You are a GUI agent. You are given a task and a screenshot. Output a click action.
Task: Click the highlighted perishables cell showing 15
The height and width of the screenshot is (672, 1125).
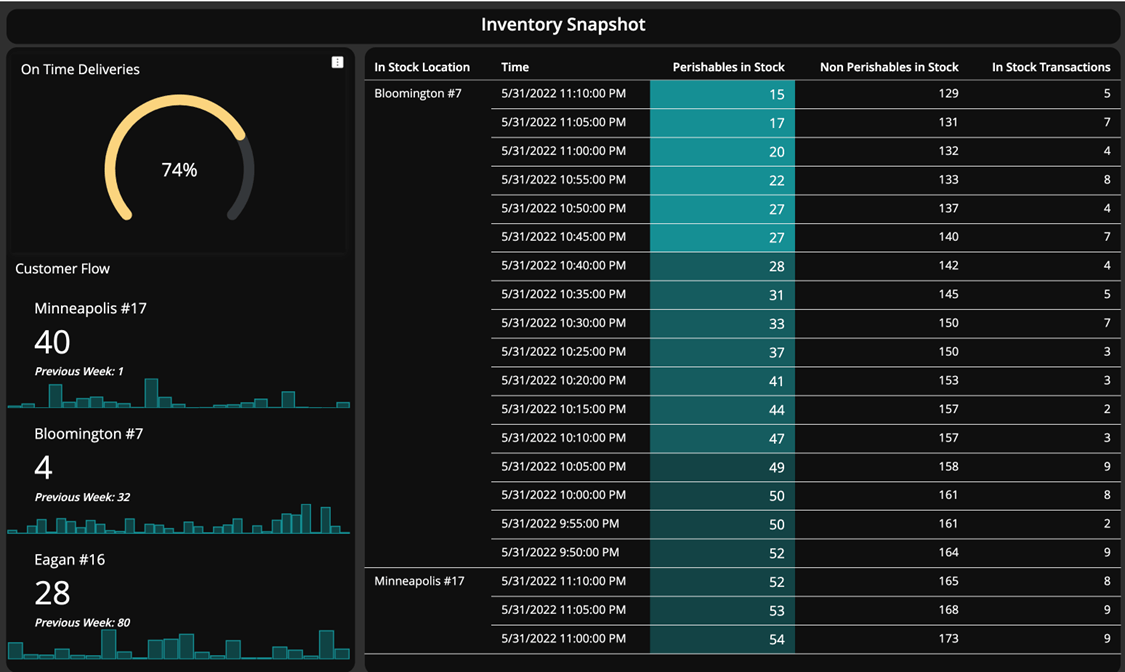pyautogui.click(x=722, y=94)
